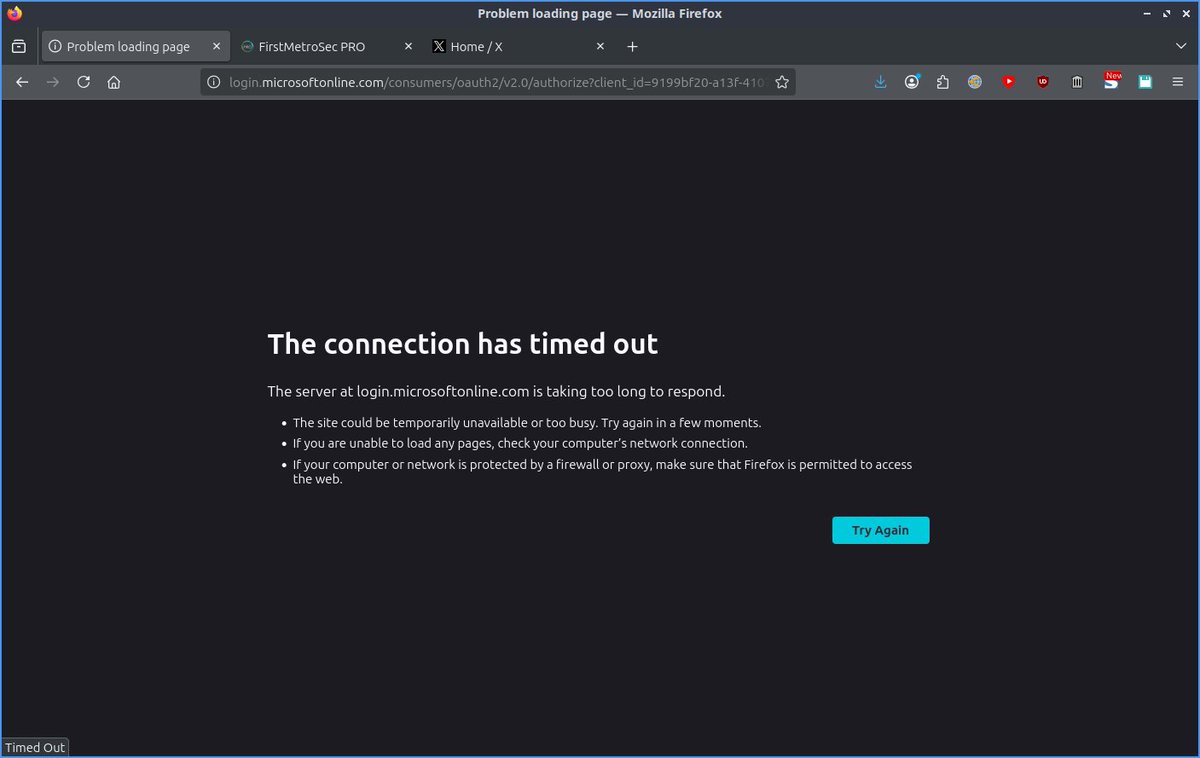Reload the current page

[x=84, y=82]
